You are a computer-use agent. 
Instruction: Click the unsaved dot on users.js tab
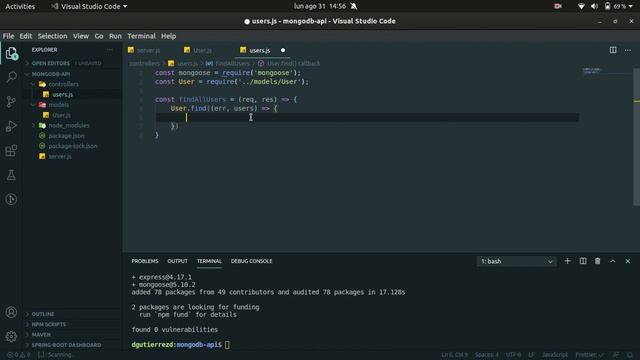pos(283,50)
